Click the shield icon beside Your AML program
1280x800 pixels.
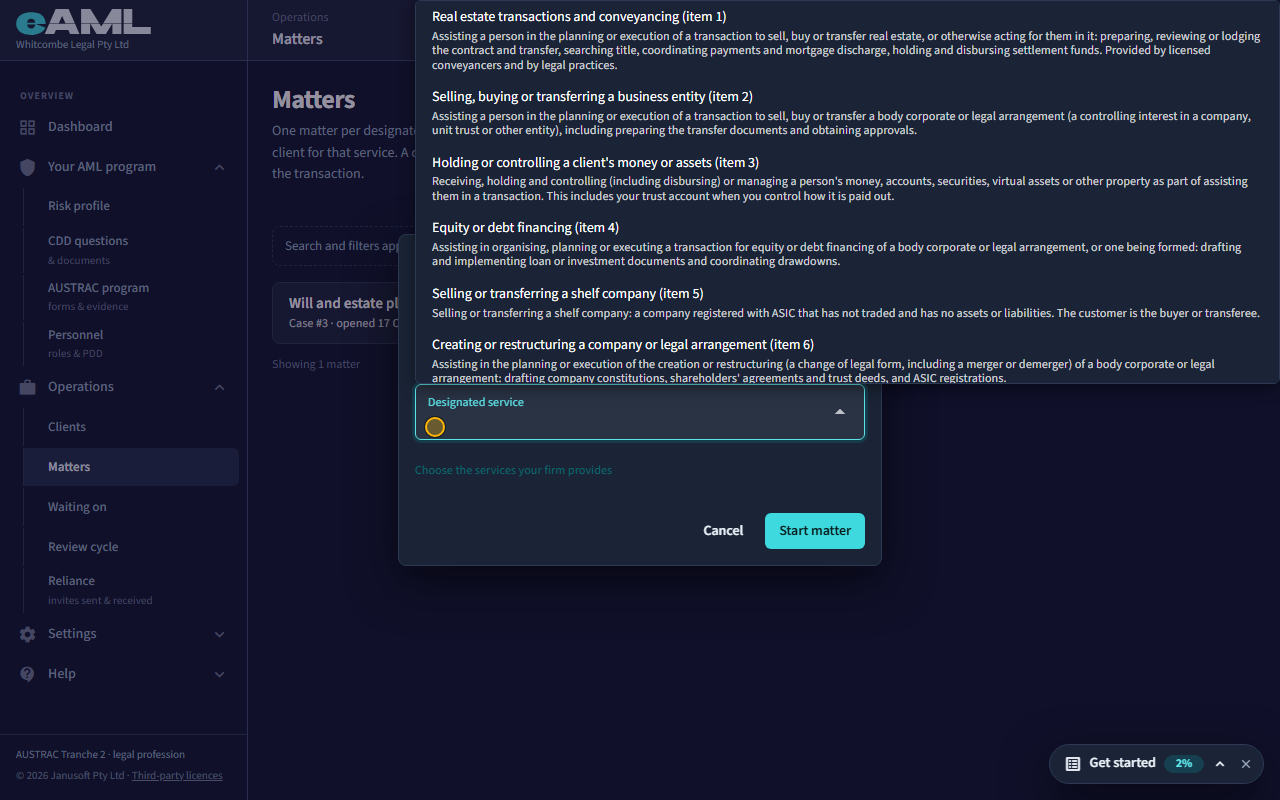[28, 167]
